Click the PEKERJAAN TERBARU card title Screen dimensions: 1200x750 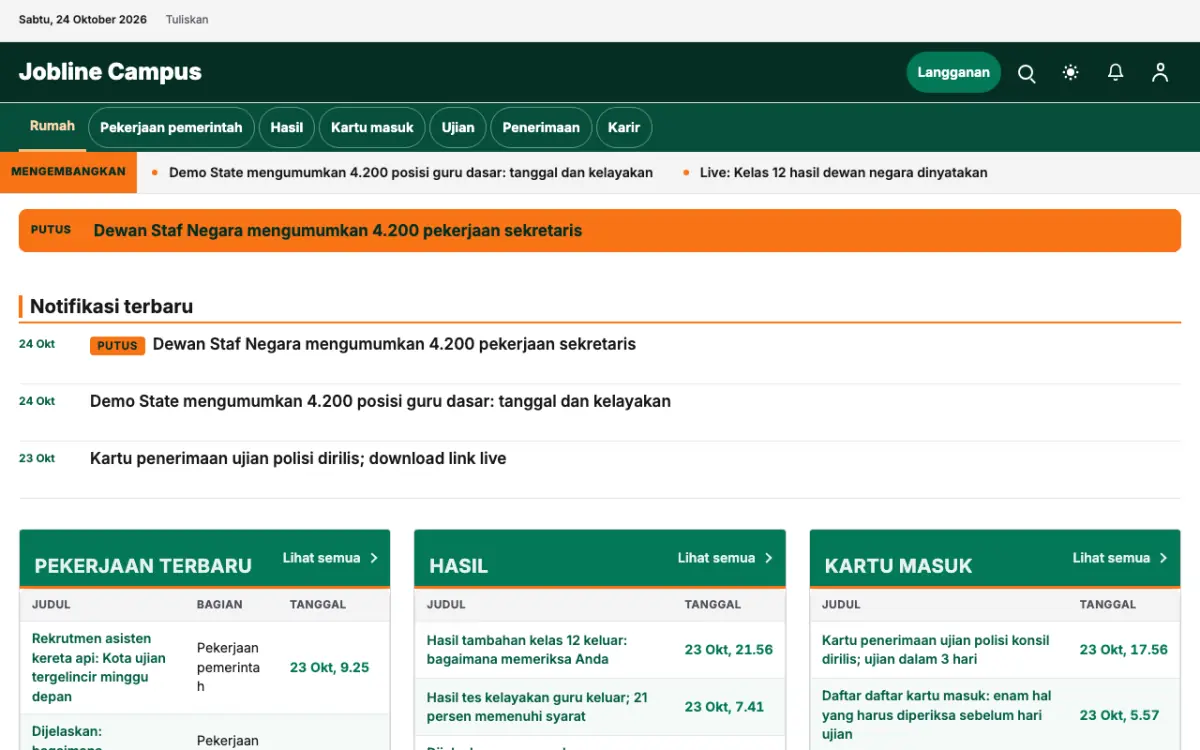(x=143, y=565)
